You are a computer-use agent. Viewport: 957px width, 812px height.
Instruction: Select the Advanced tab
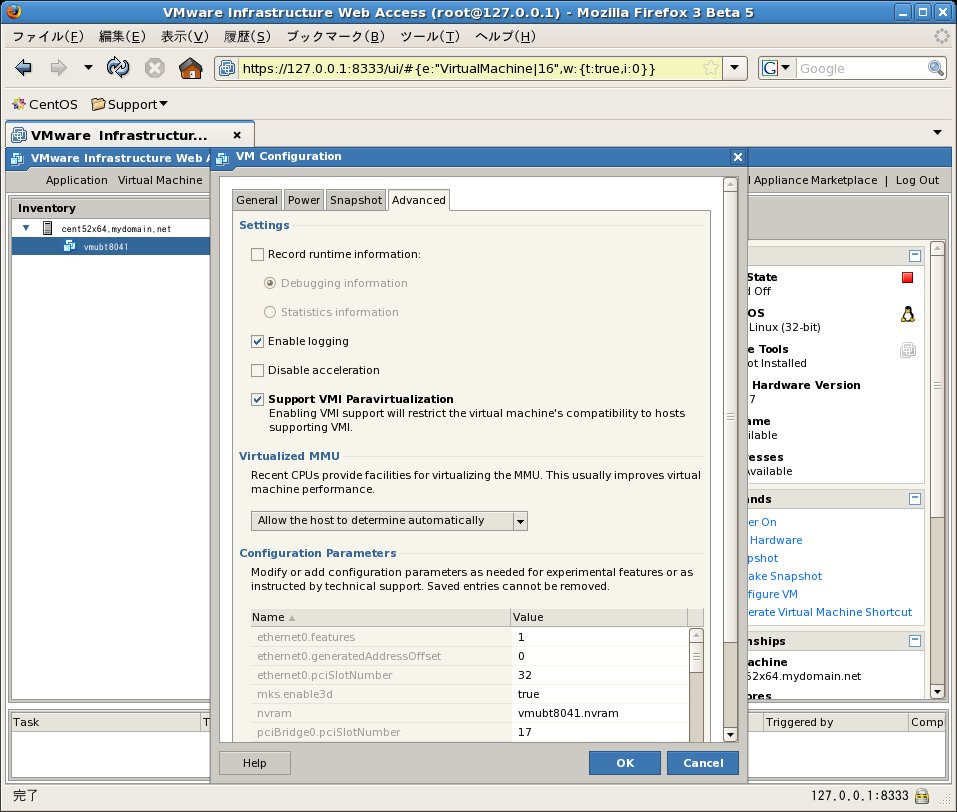tap(419, 200)
